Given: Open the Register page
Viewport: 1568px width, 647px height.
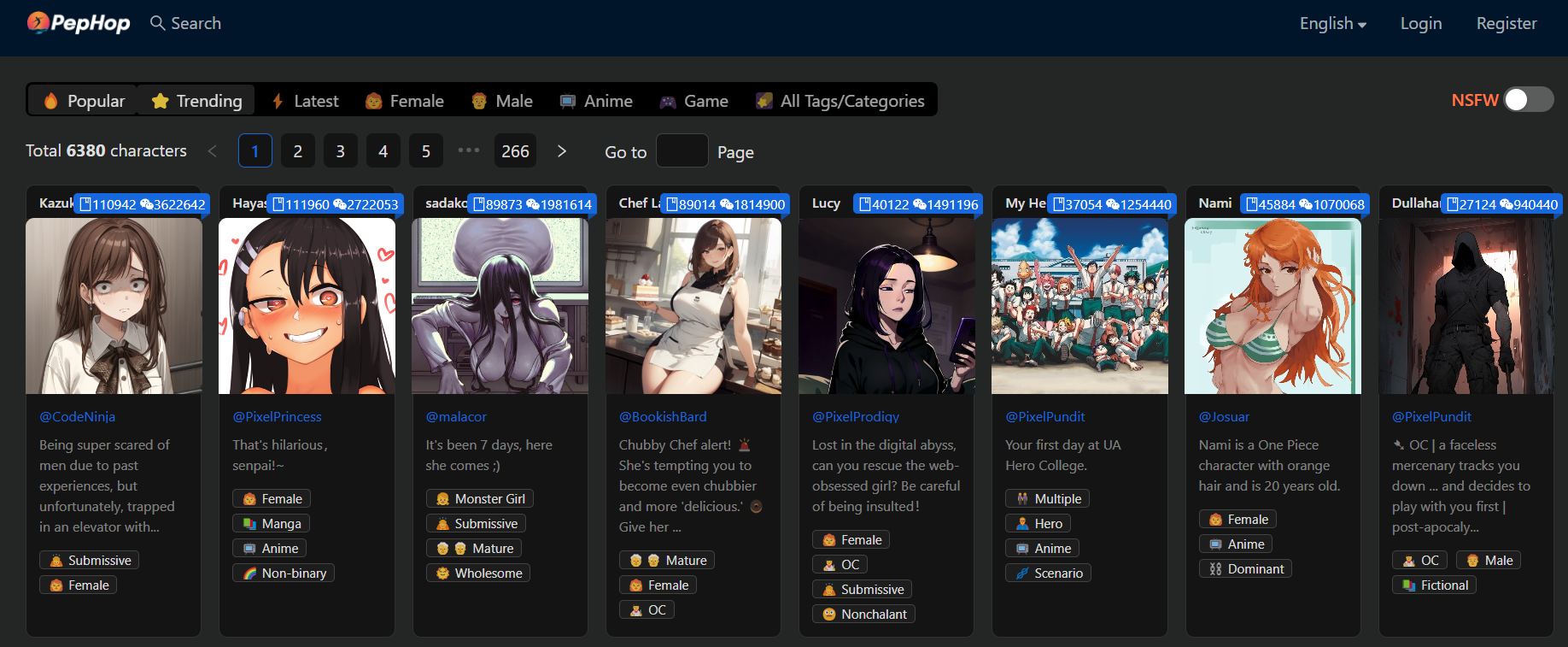Looking at the screenshot, I should click(x=1507, y=24).
